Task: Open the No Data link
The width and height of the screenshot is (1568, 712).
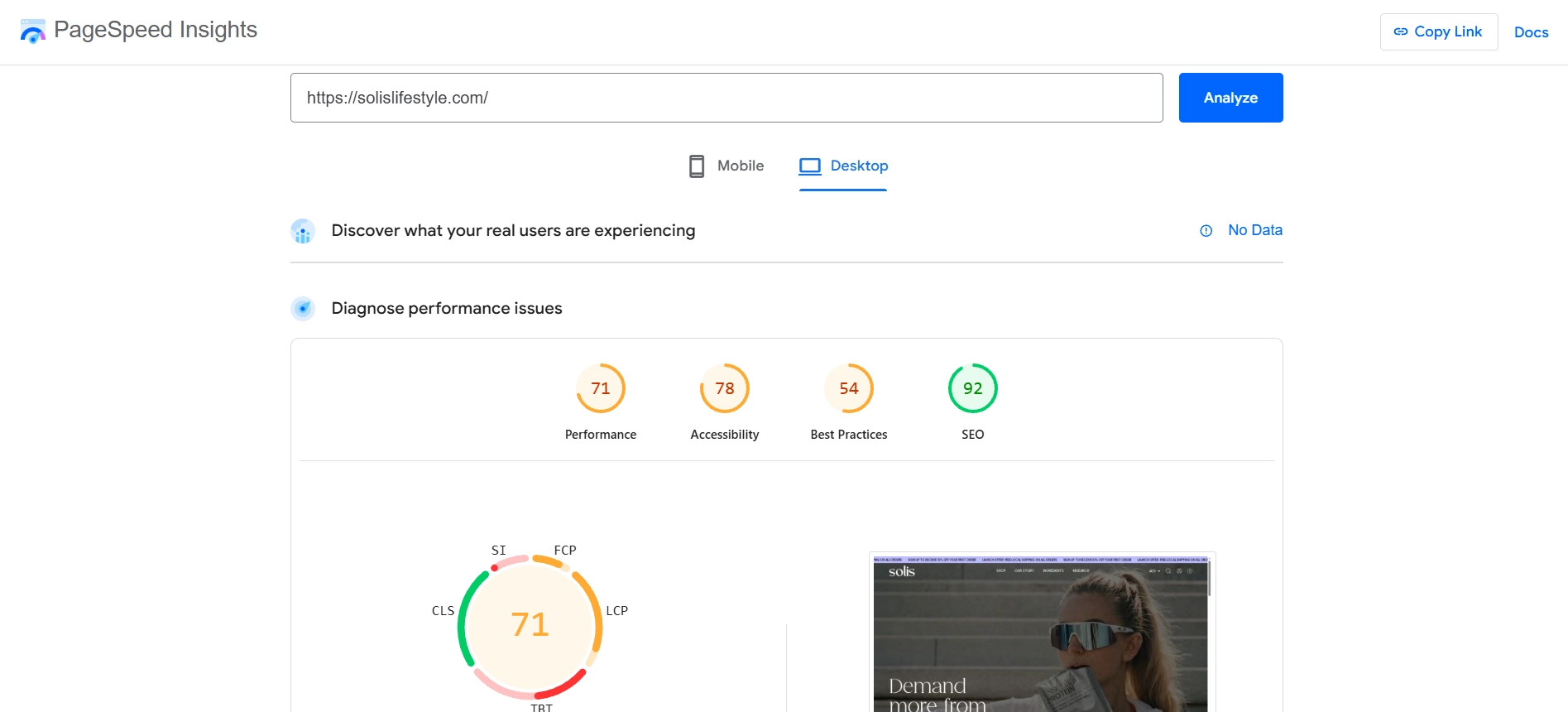Action: [x=1254, y=230]
